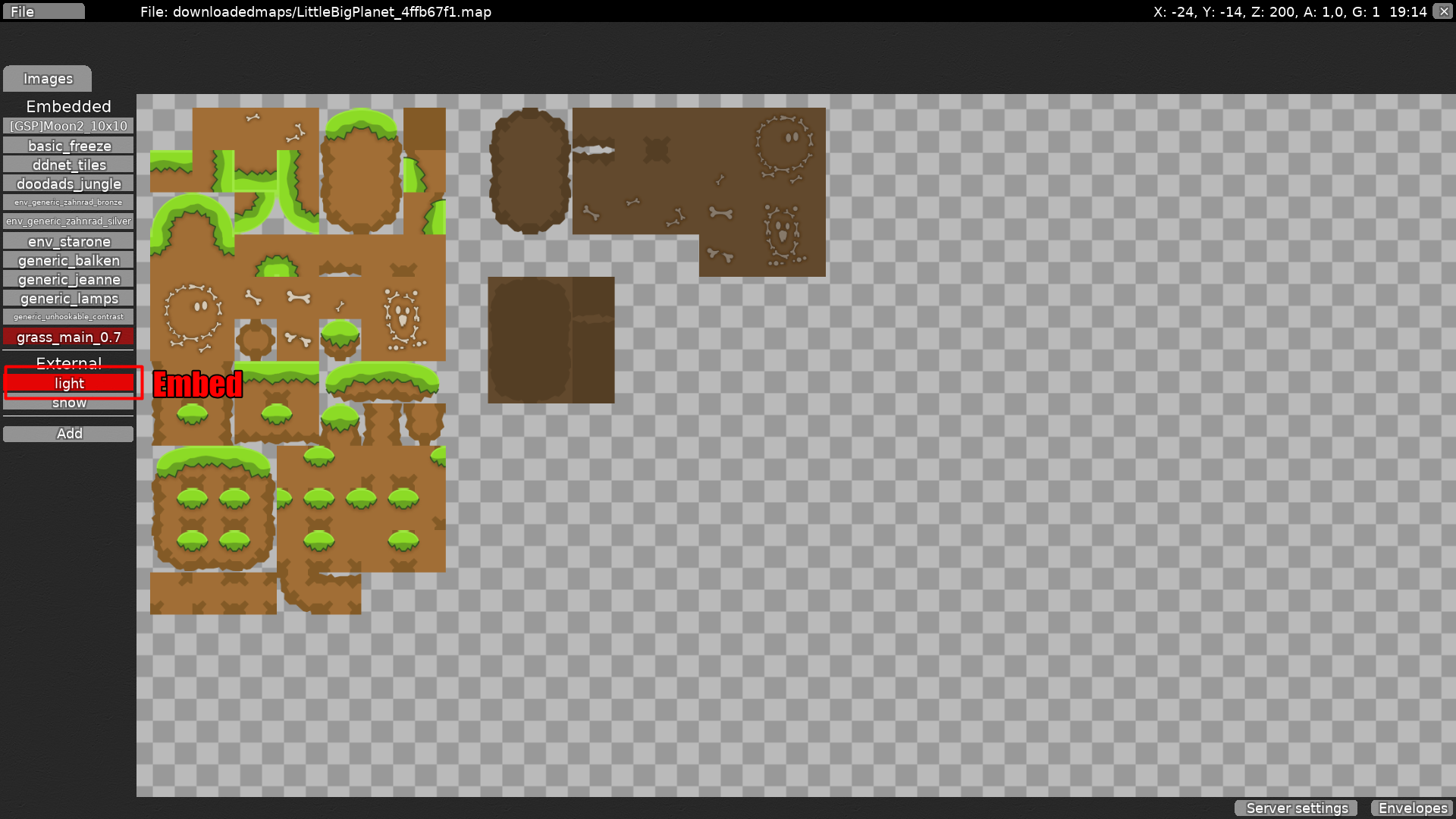Click the highlighted grass_main_0.7 image
The width and height of the screenshot is (1456, 819).
[x=68, y=337]
